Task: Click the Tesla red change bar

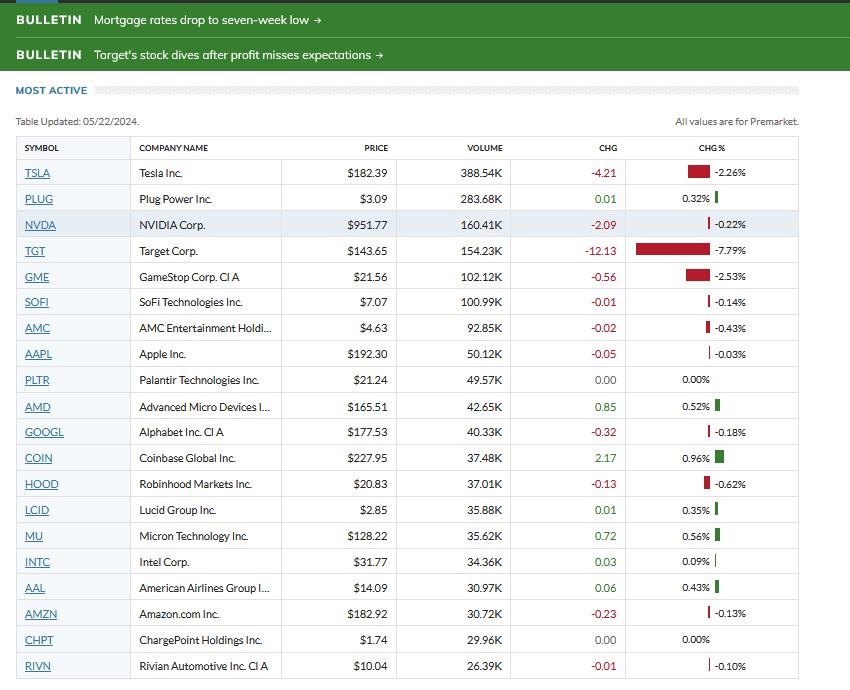Action: click(698, 172)
